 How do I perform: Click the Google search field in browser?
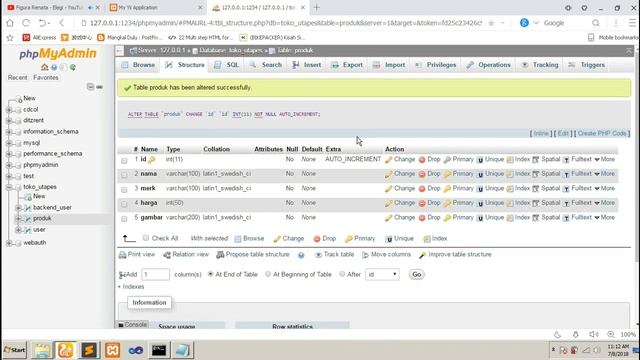[x=566, y=23]
